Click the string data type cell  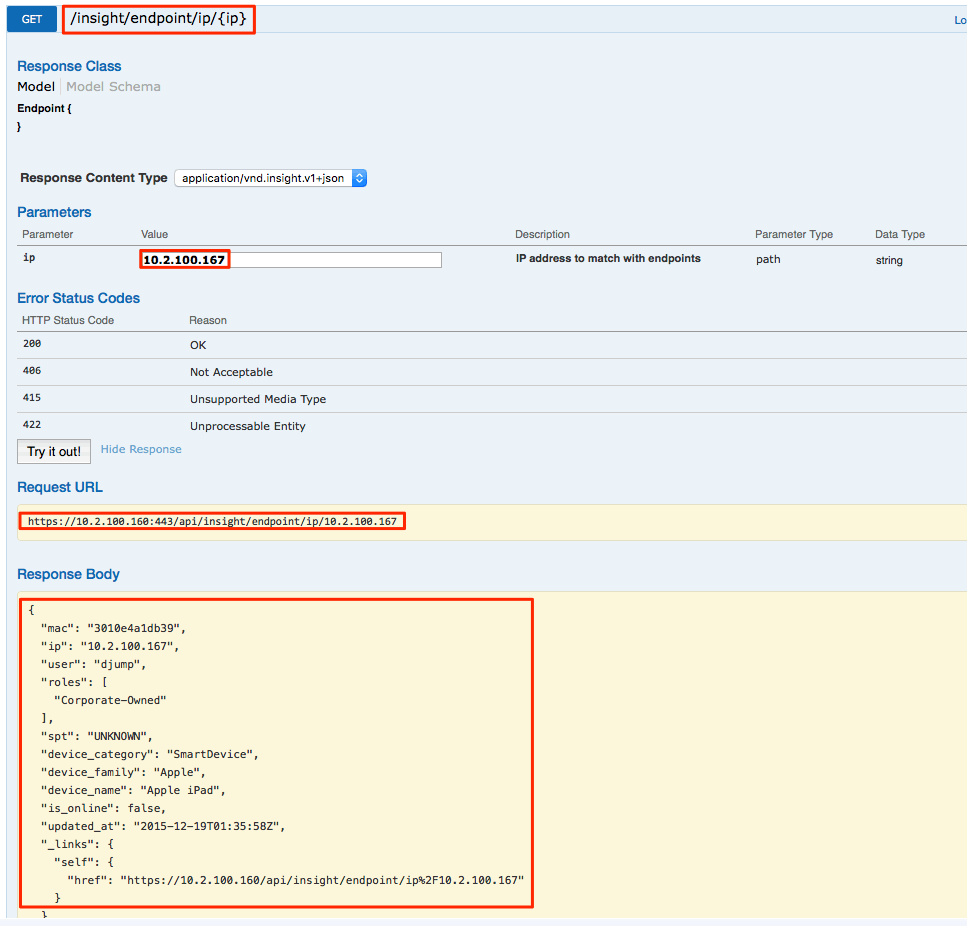889,260
